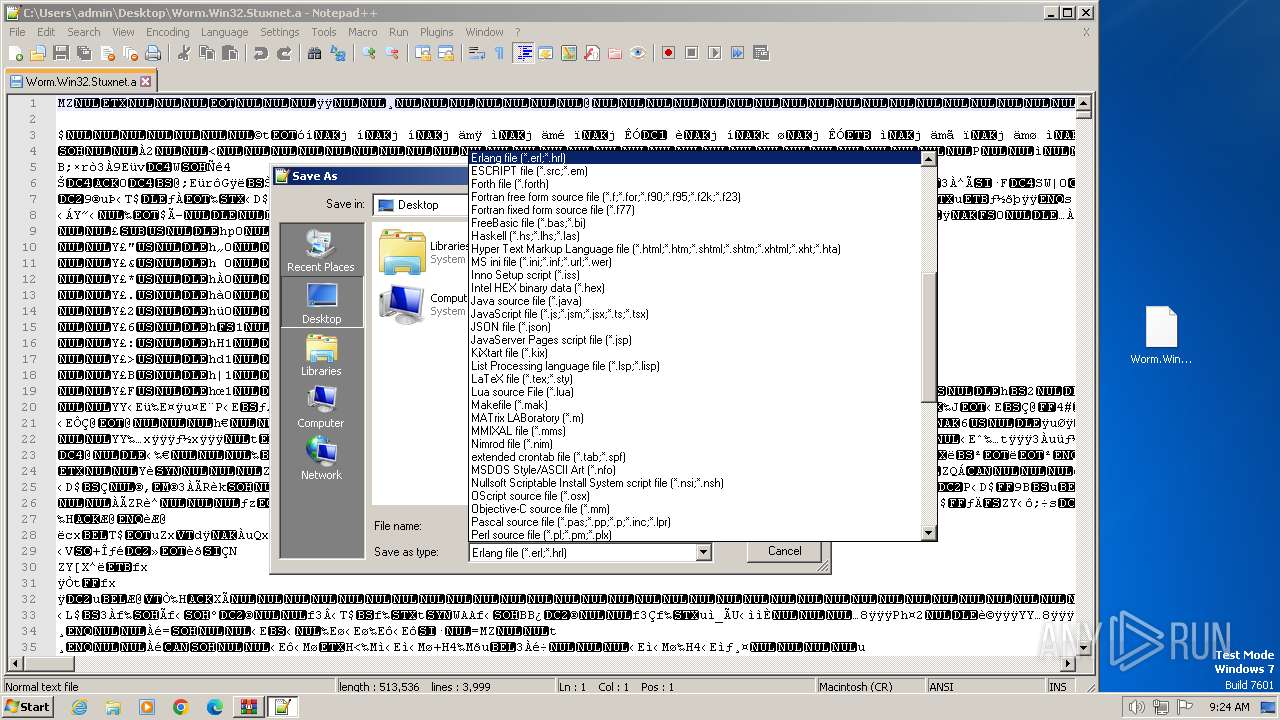1280x720 pixels.
Task: Toggle the indent guide toolbar button
Action: (523, 53)
